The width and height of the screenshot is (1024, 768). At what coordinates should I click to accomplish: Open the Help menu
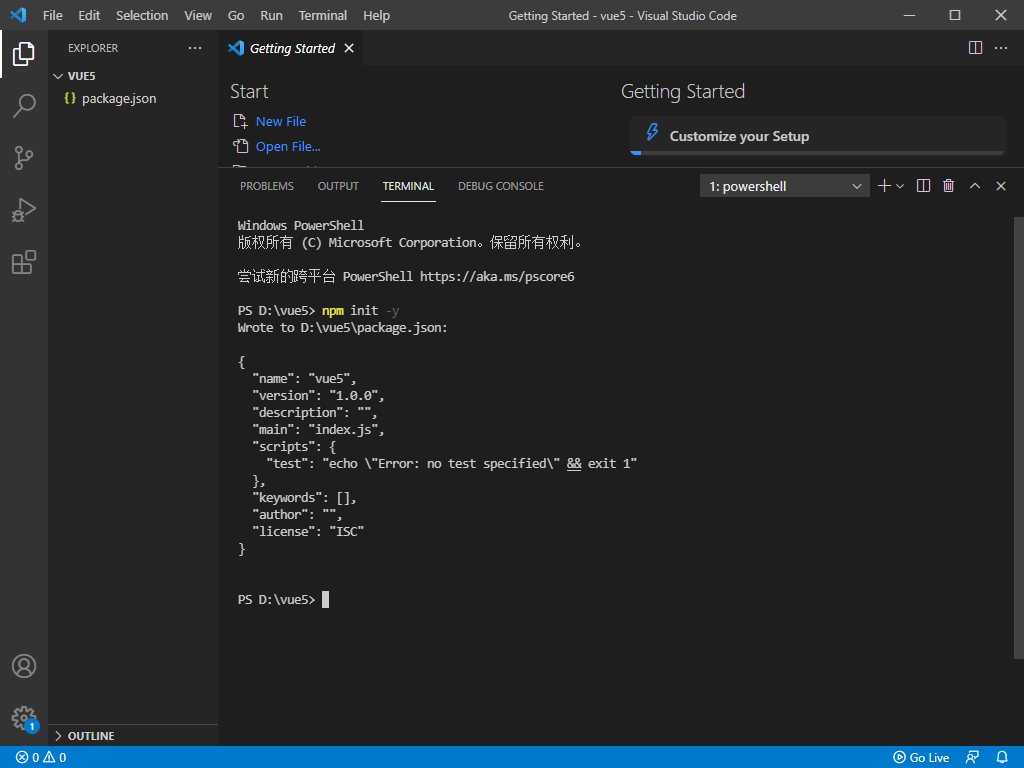(x=376, y=15)
